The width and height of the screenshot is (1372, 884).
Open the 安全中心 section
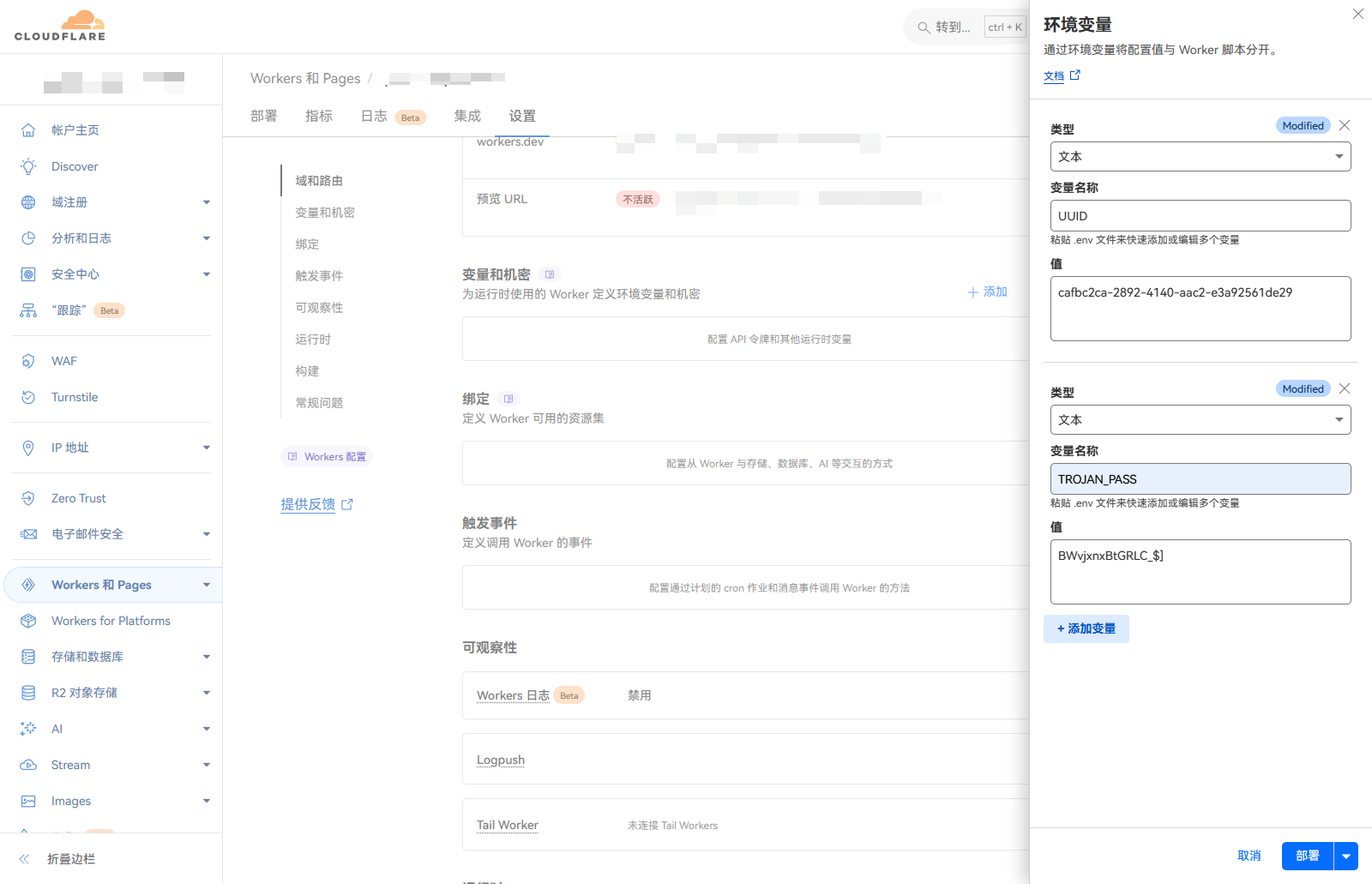[75, 274]
